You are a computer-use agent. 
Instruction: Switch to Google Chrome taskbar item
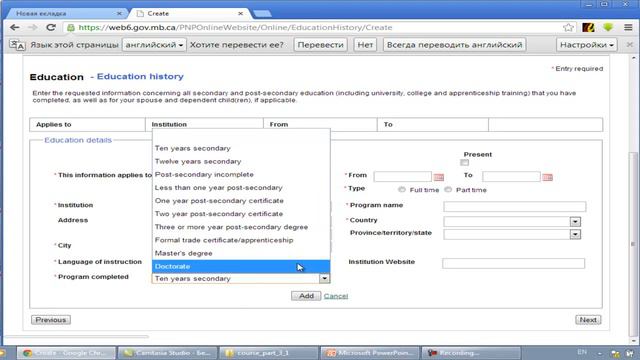point(66,353)
